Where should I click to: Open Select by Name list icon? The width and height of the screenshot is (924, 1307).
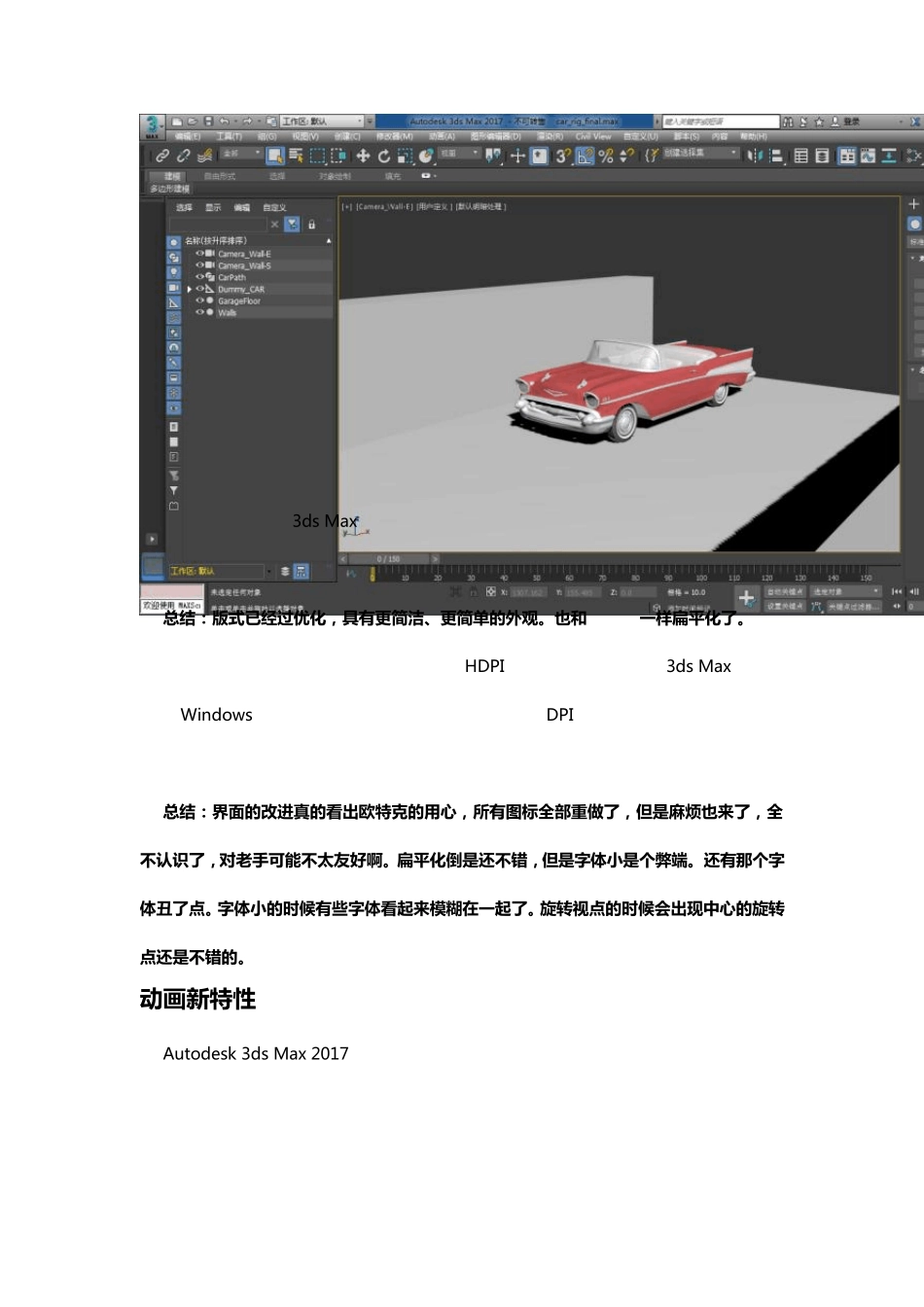pyautogui.click(x=296, y=156)
